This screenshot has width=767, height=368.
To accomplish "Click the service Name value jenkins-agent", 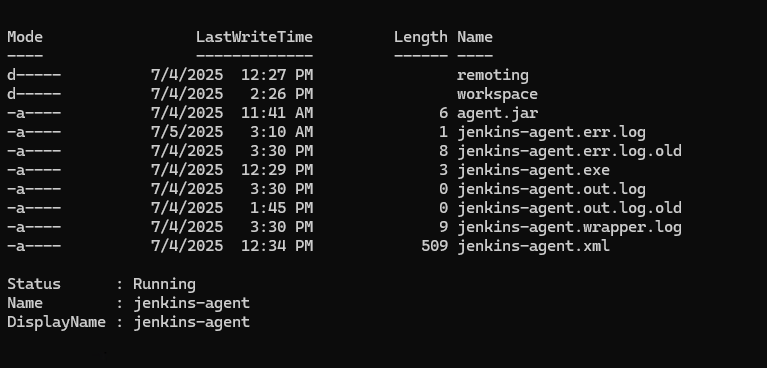I will 191,303.
